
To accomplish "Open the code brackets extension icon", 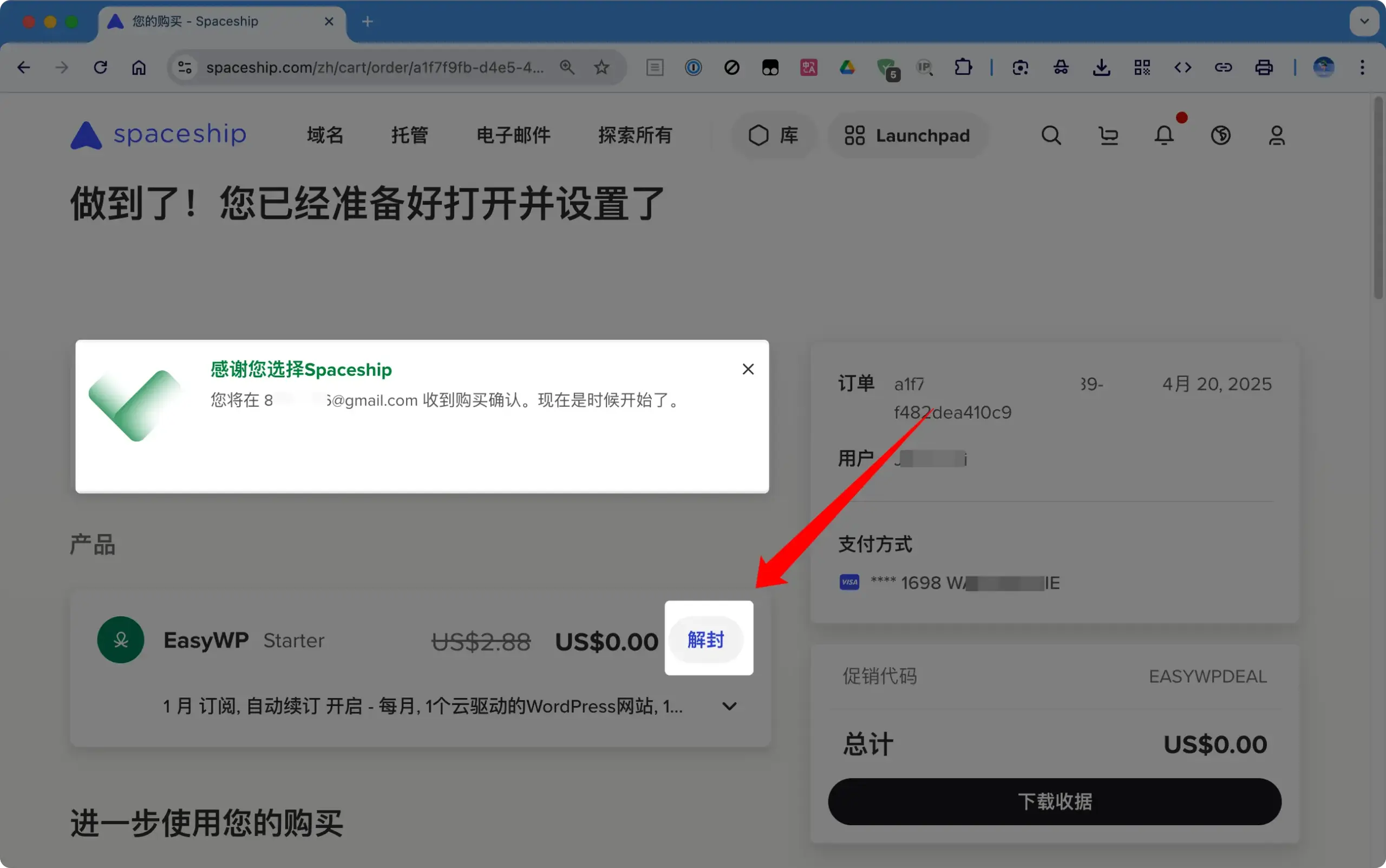I will [x=1183, y=68].
